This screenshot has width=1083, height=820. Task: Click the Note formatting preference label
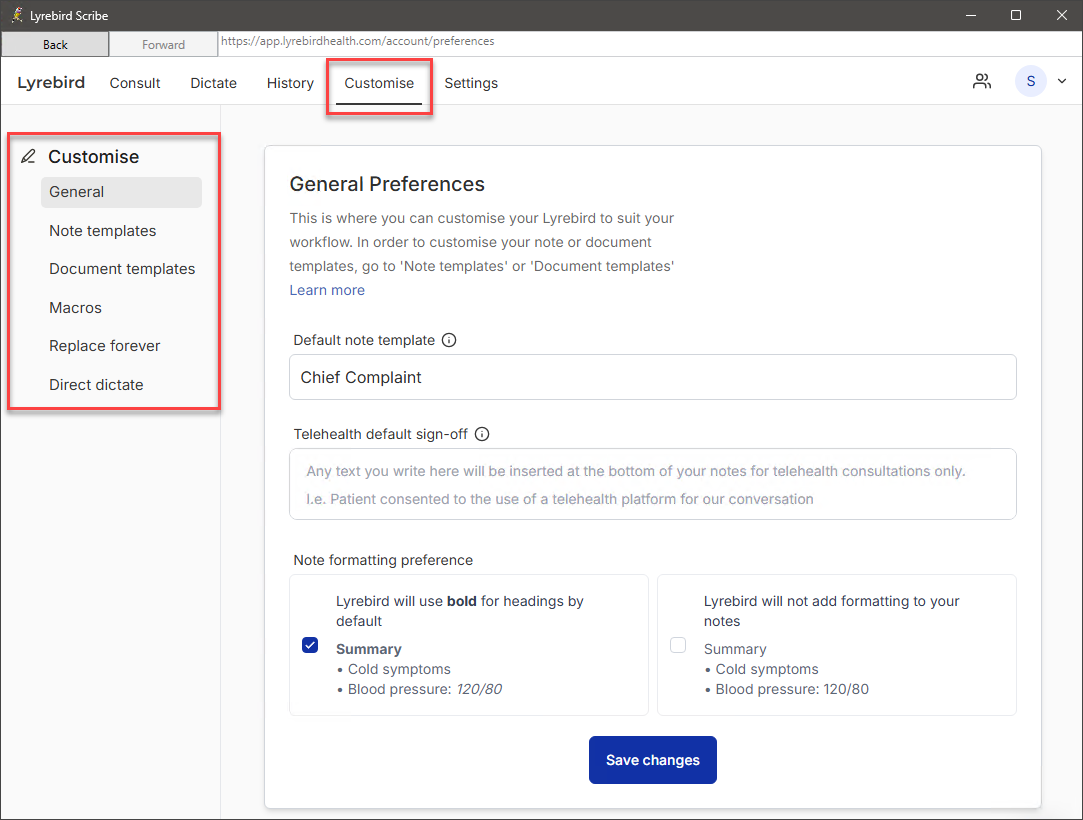(383, 560)
